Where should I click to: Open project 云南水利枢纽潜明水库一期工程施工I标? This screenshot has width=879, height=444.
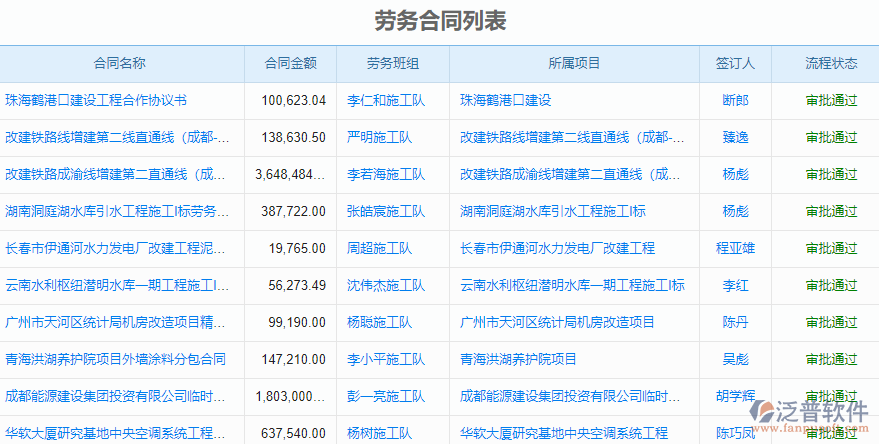click(572, 285)
